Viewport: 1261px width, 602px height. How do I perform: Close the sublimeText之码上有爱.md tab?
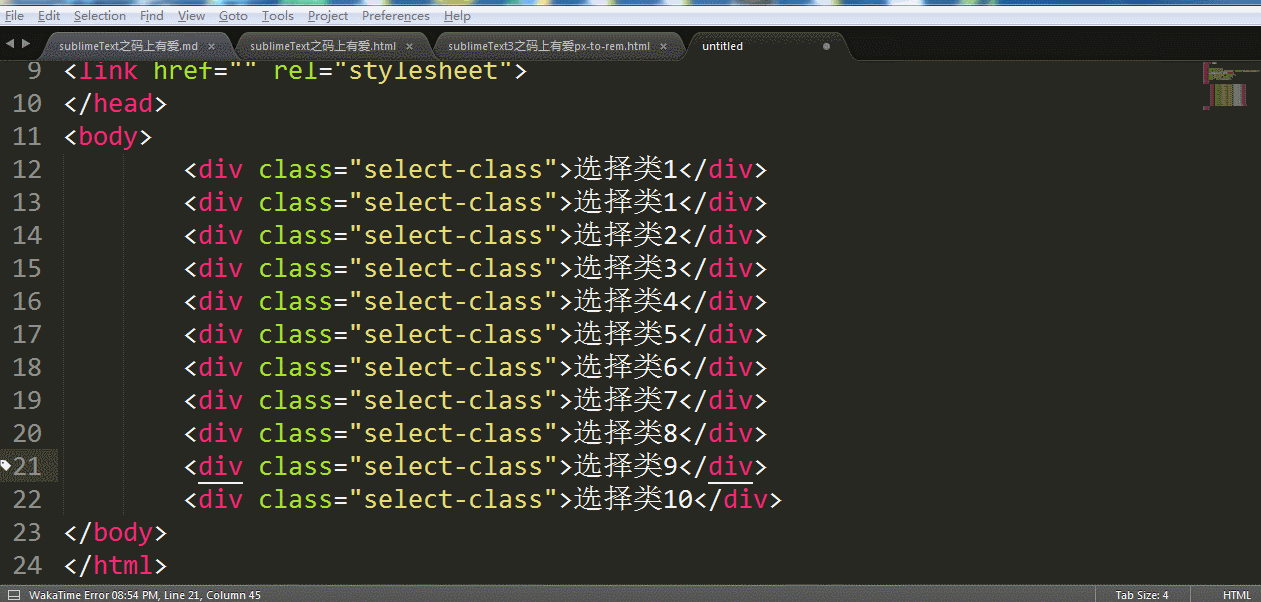tap(212, 46)
